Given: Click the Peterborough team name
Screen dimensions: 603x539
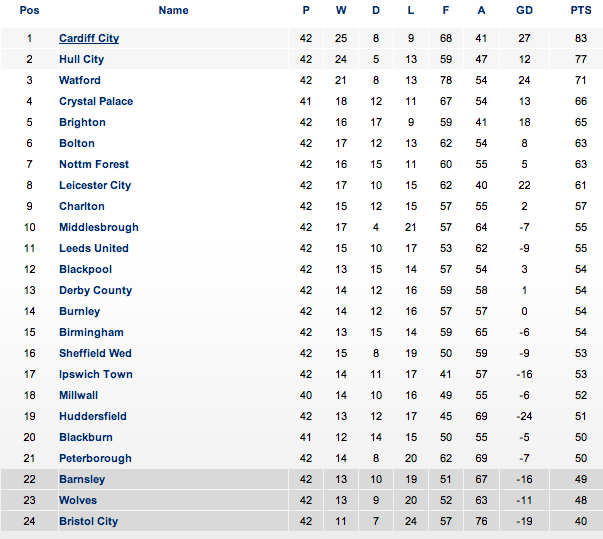Looking at the screenshot, I should pyautogui.click(x=95, y=458).
